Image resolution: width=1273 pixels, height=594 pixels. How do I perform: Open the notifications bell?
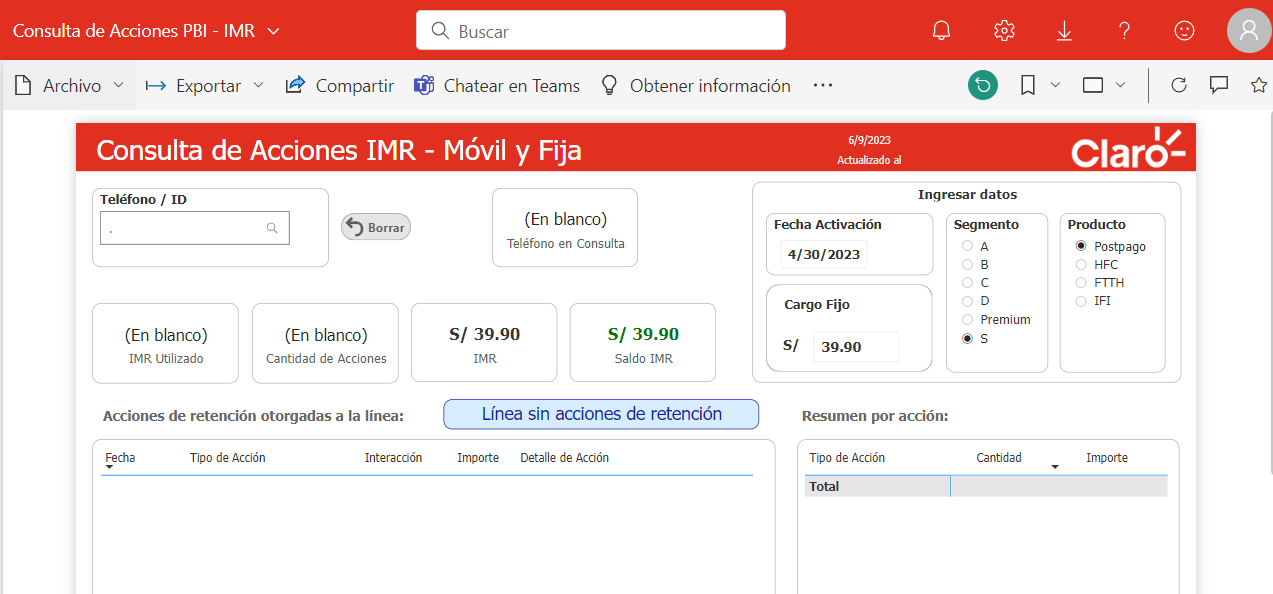point(941,30)
